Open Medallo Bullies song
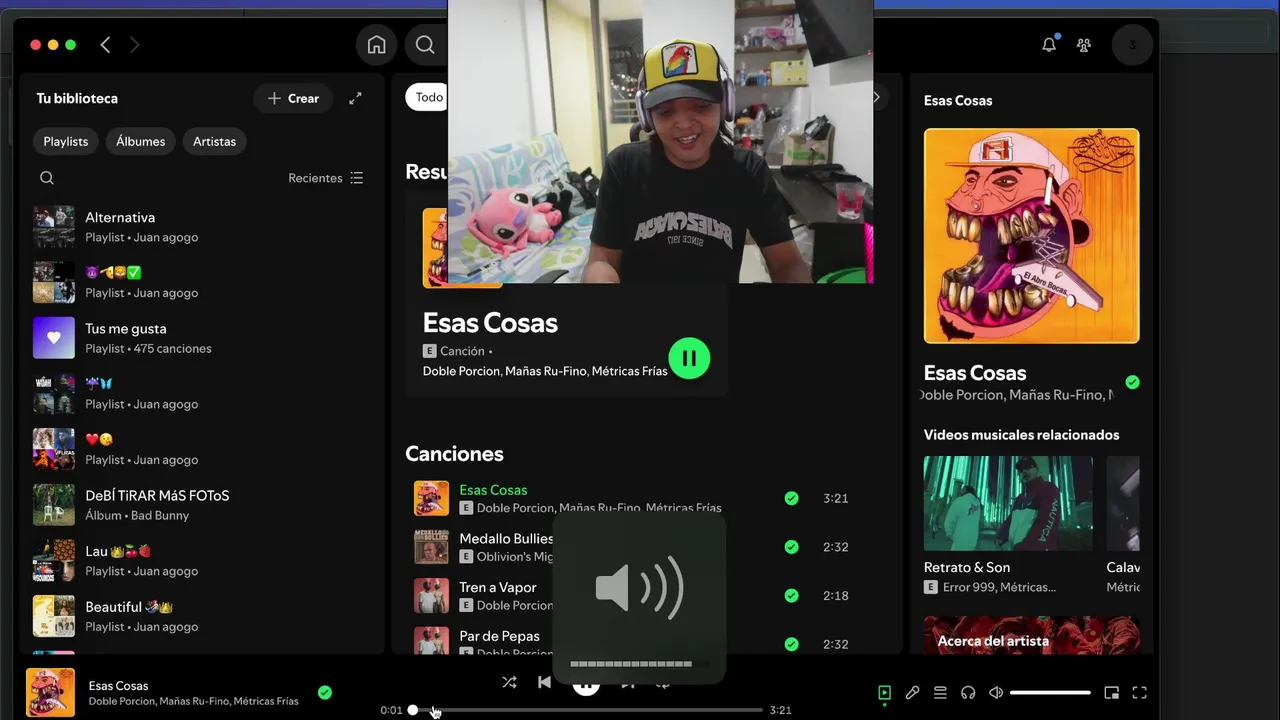The height and width of the screenshot is (720, 1280). [x=506, y=538]
